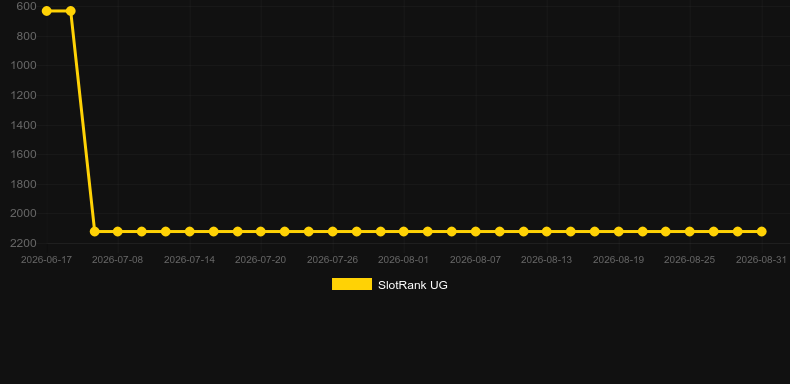Click the 2200 y-axis value
The image size is (790, 384).
(24, 243)
